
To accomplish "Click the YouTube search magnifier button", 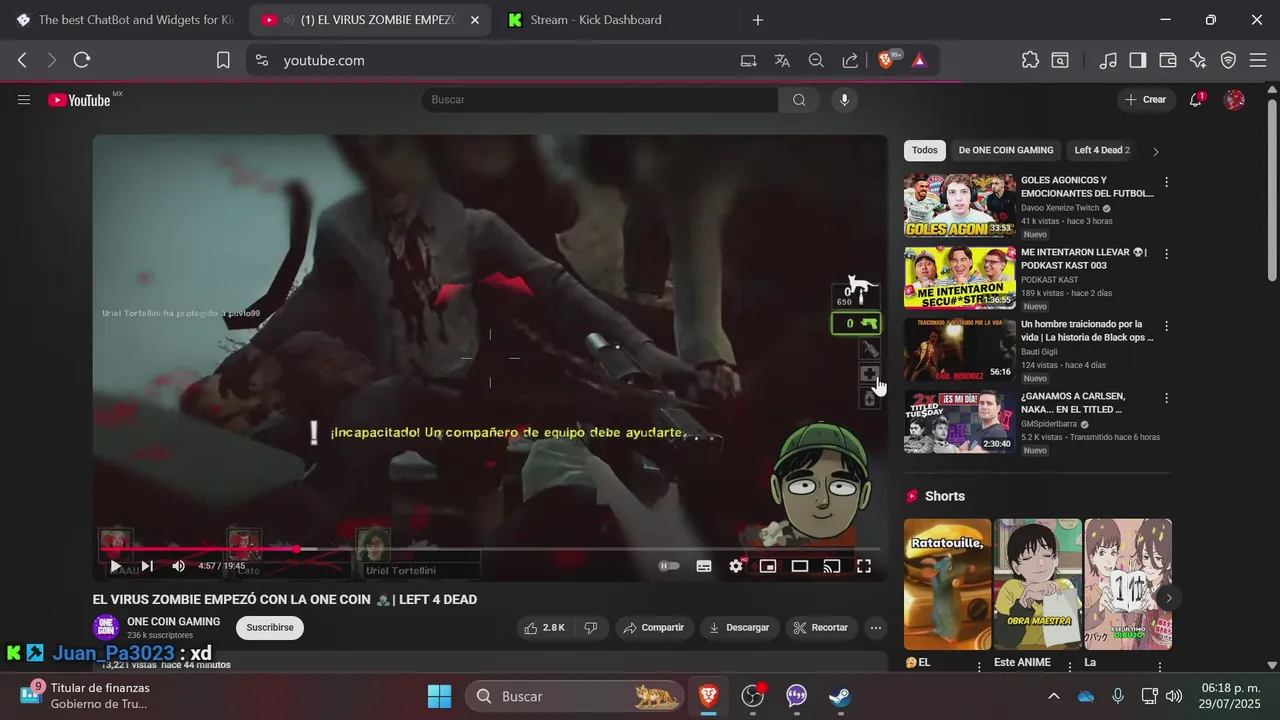I will coord(799,100).
